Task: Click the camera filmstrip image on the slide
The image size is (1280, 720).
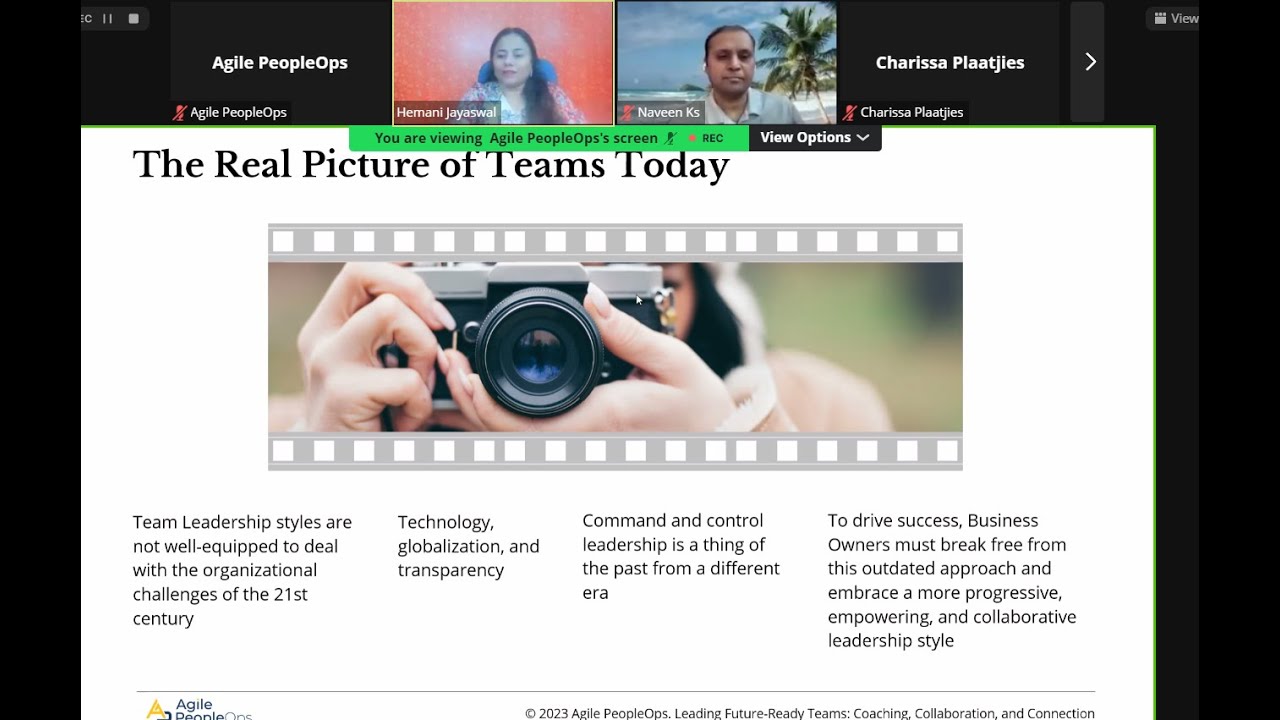Action: [x=615, y=347]
